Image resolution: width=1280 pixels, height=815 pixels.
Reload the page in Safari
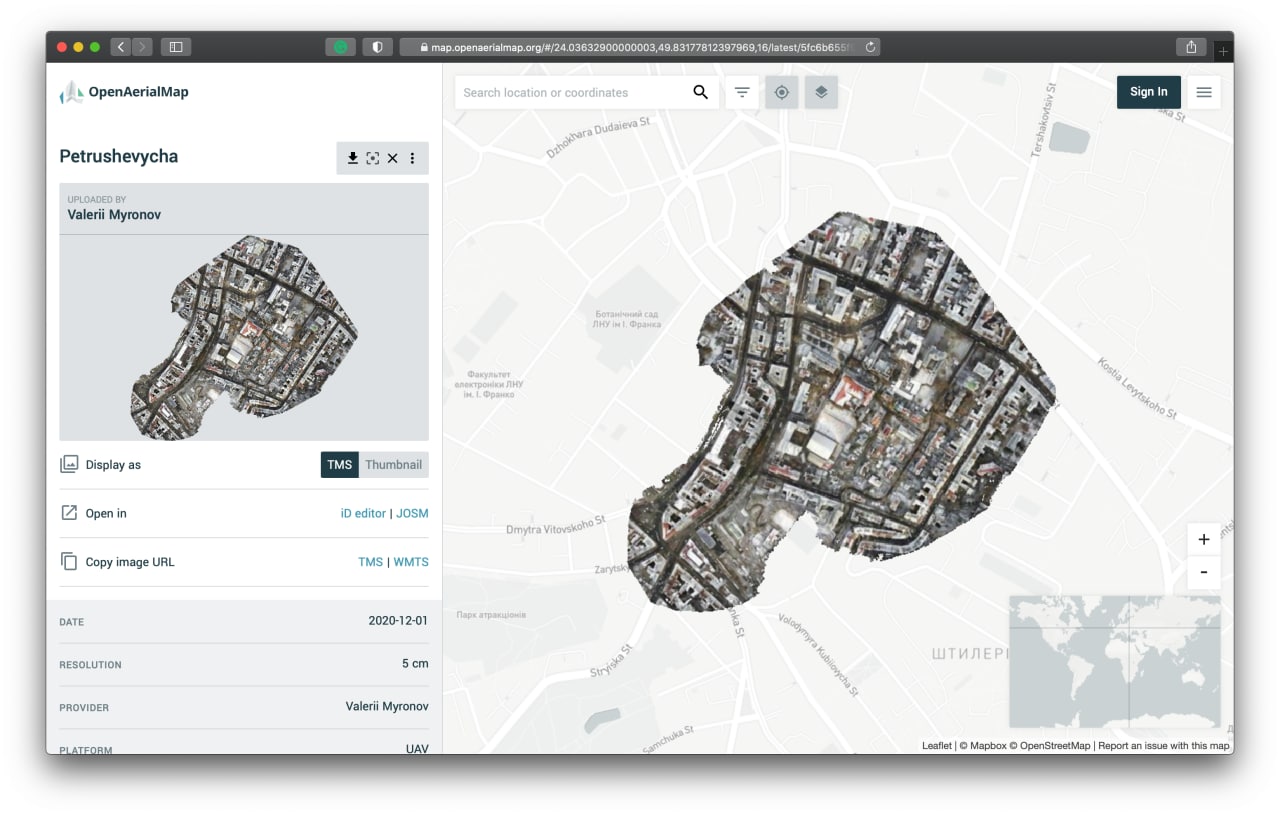[870, 47]
